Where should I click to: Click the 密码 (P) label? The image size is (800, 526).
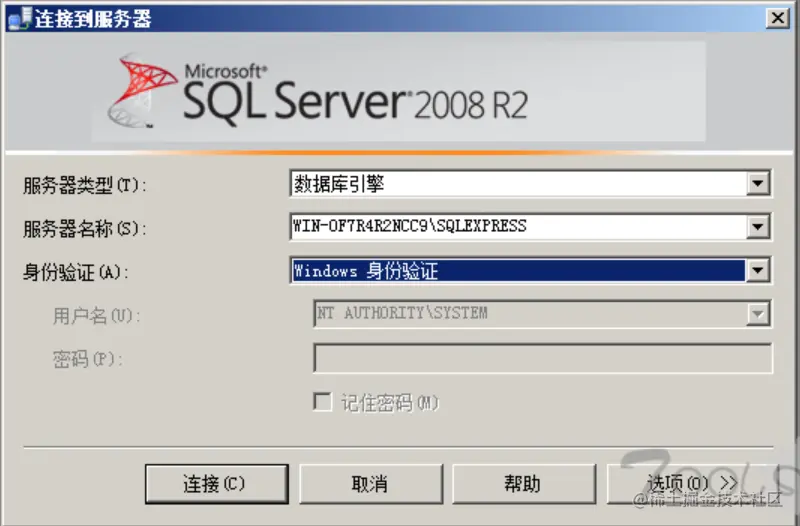[x=88, y=360]
